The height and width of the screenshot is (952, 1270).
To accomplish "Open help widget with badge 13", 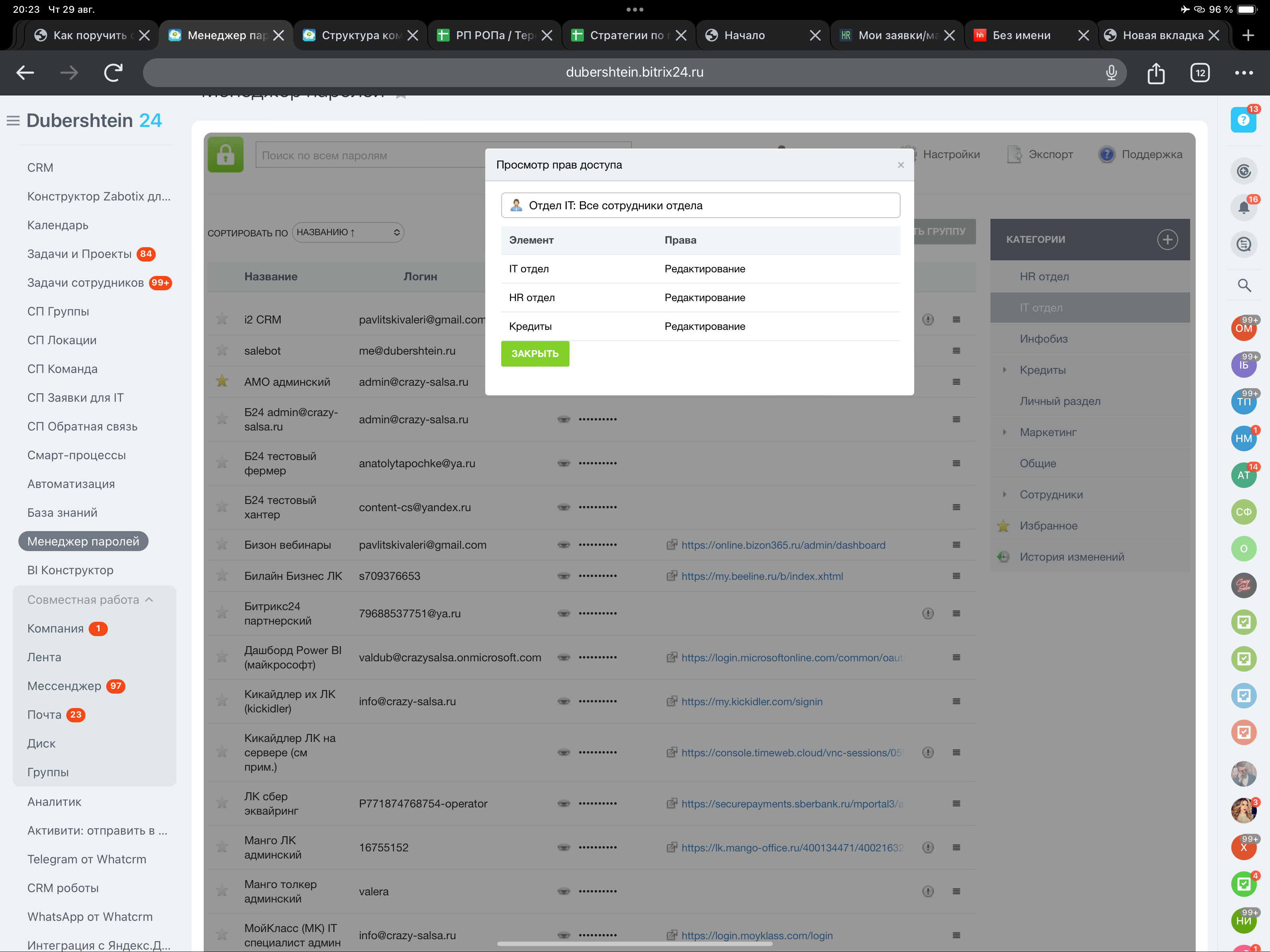I will [1244, 120].
